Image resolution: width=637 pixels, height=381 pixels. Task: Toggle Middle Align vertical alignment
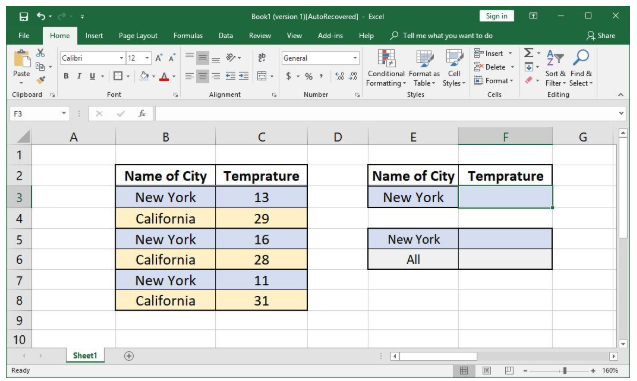point(202,58)
